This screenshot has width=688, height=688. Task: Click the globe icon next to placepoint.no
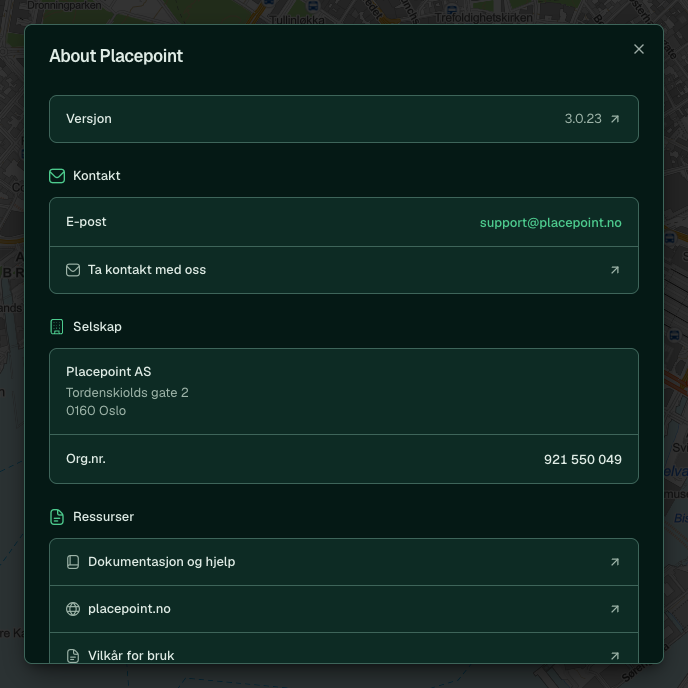tap(73, 609)
